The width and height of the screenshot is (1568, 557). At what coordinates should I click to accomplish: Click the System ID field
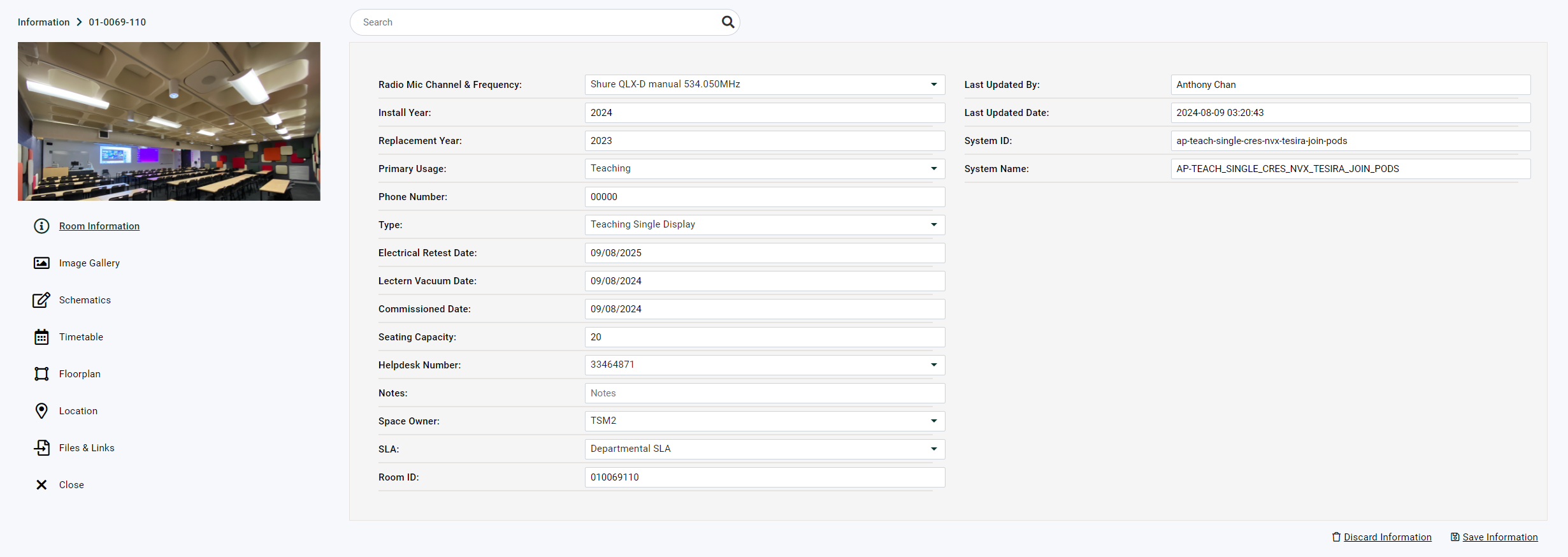[1351, 141]
